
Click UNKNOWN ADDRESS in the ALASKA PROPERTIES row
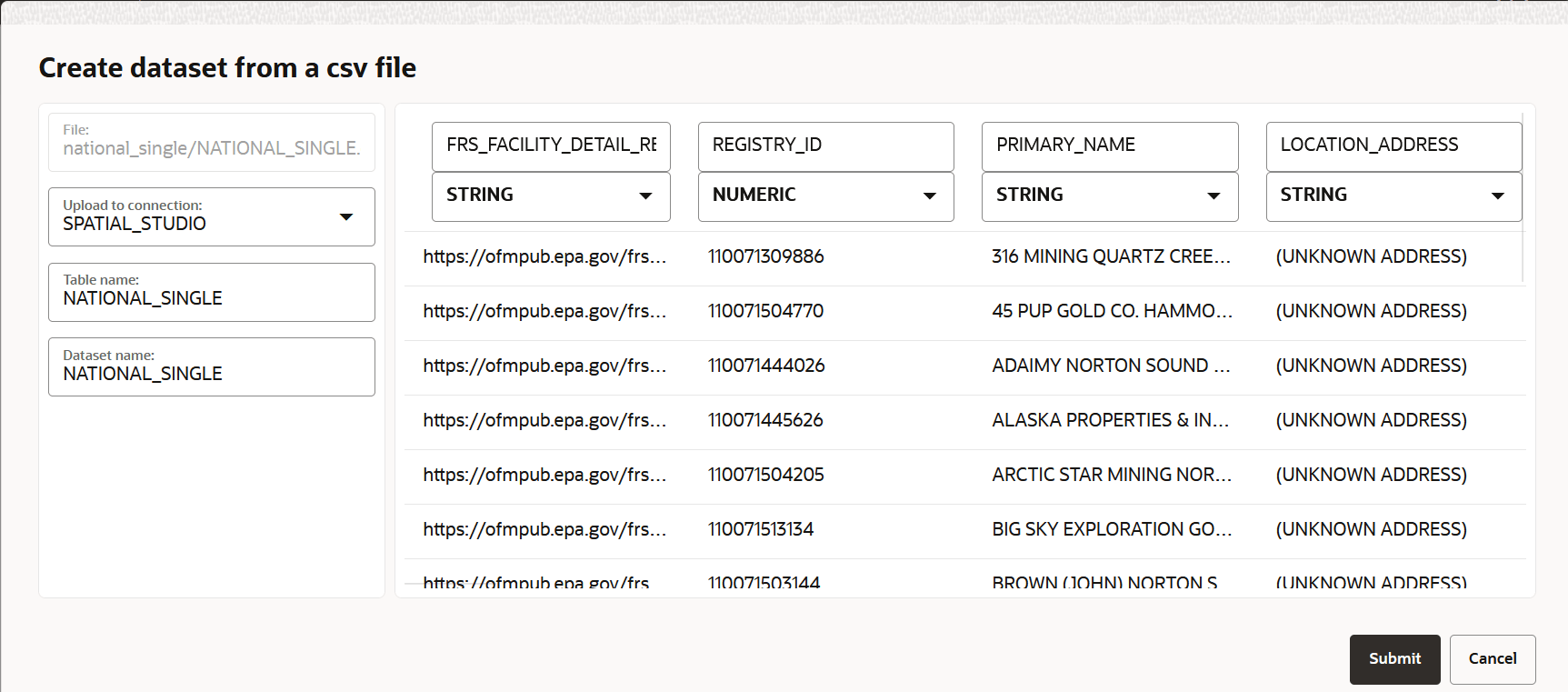[1372, 420]
